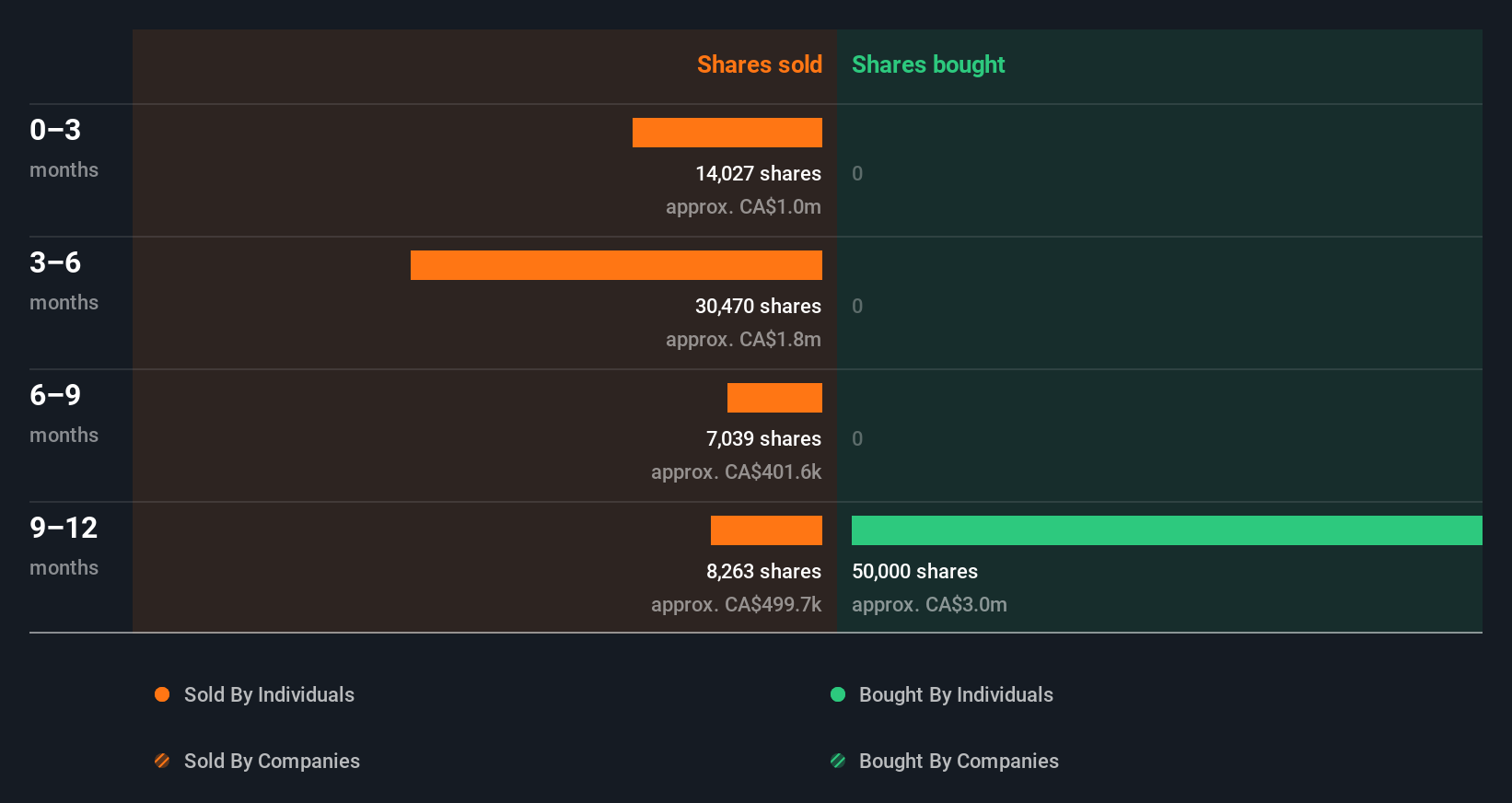Click the 0–3 months orange sold bar

[x=727, y=133]
